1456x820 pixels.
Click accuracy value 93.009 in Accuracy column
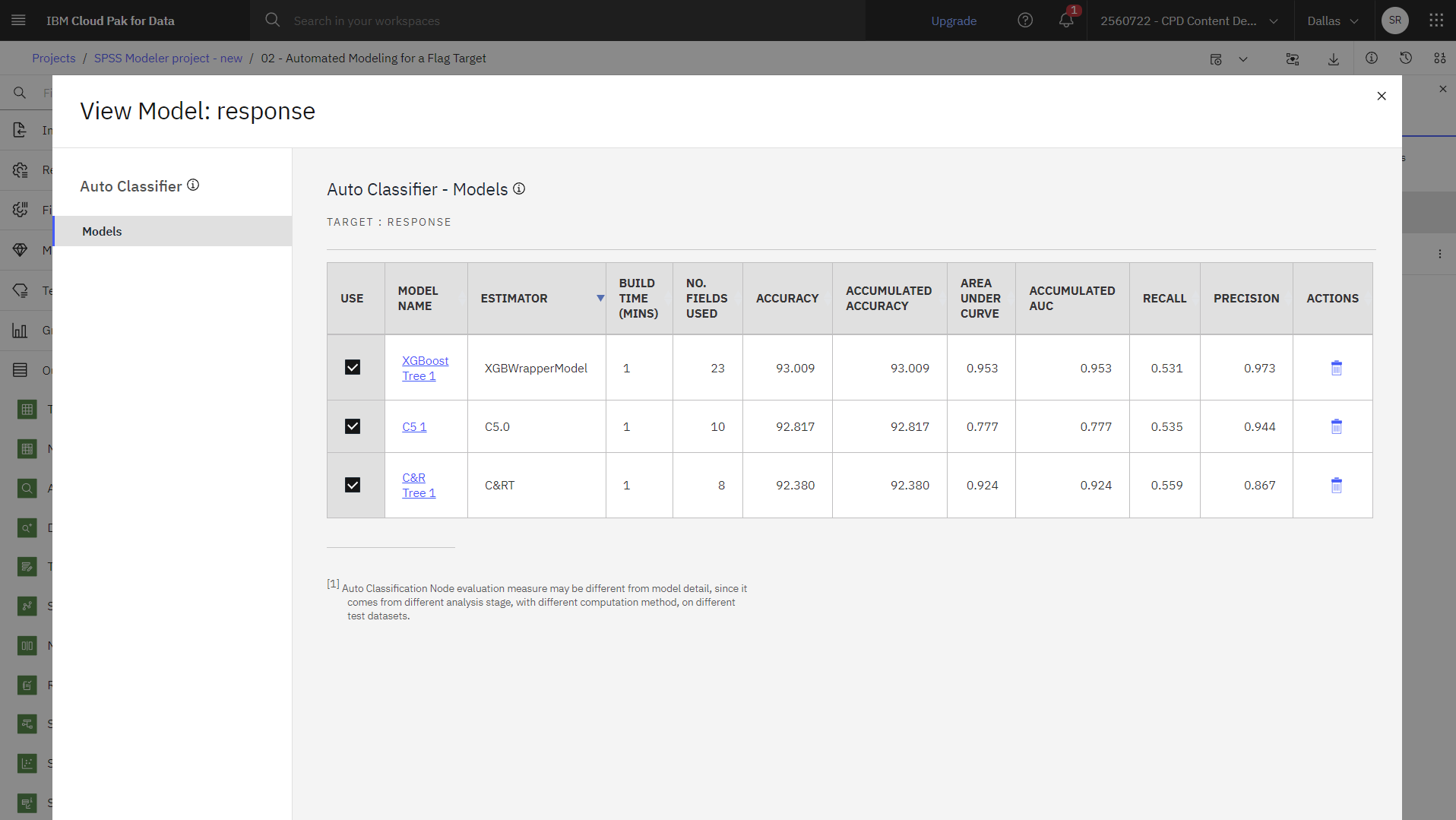pos(795,368)
